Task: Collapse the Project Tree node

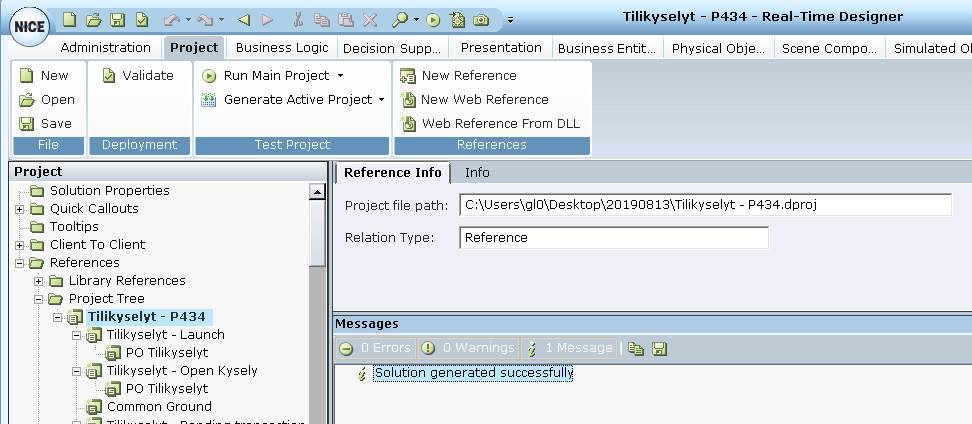Action: pyautogui.click(x=39, y=299)
